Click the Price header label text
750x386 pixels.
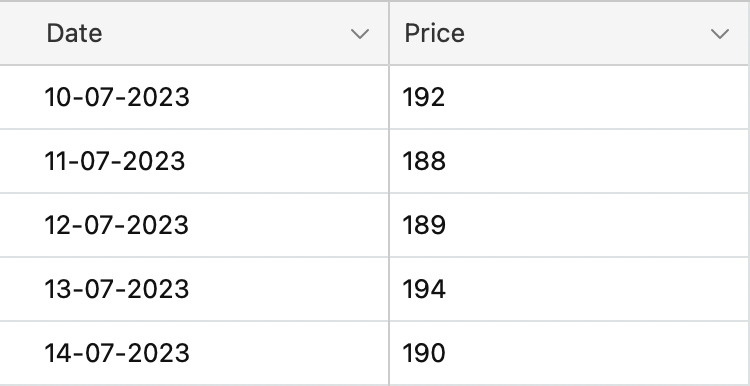434,33
